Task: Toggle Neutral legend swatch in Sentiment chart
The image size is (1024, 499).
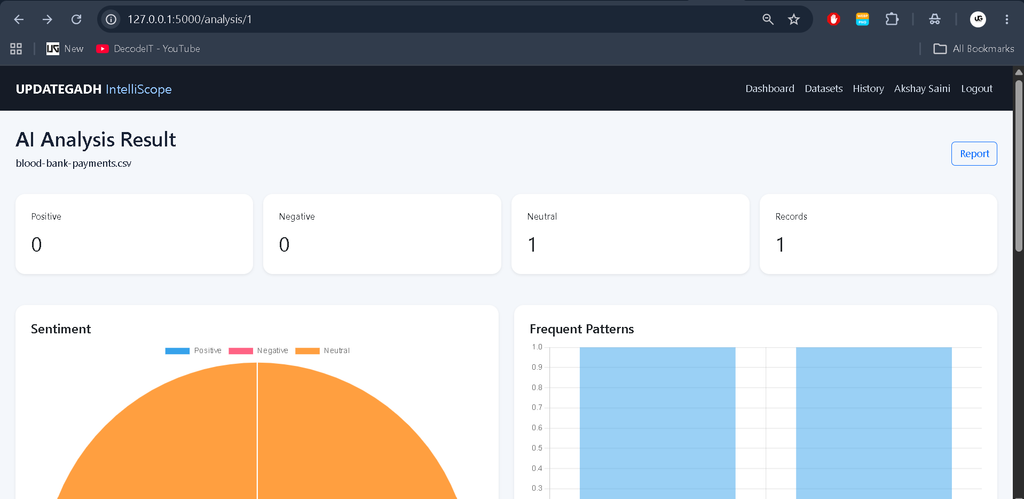Action: pyautogui.click(x=308, y=351)
